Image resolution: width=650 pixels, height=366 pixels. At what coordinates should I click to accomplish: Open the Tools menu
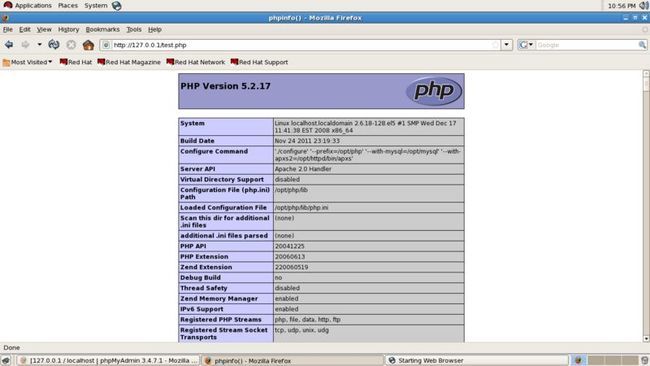133,29
